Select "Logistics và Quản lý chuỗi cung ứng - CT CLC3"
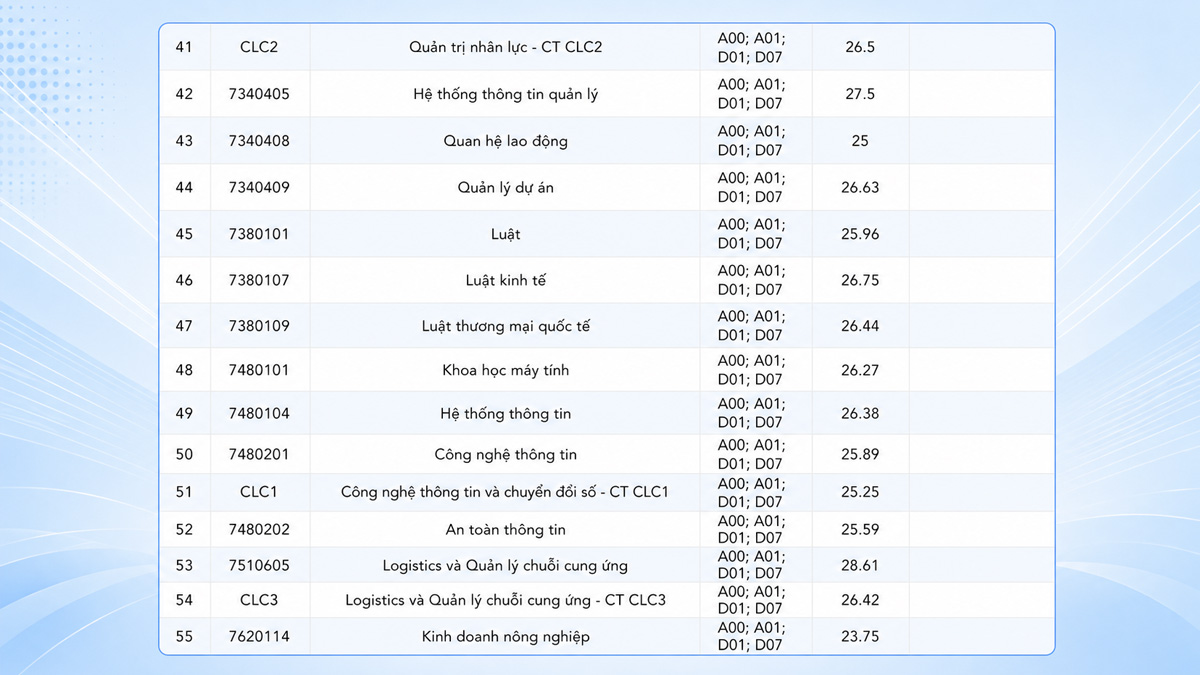 (x=506, y=600)
